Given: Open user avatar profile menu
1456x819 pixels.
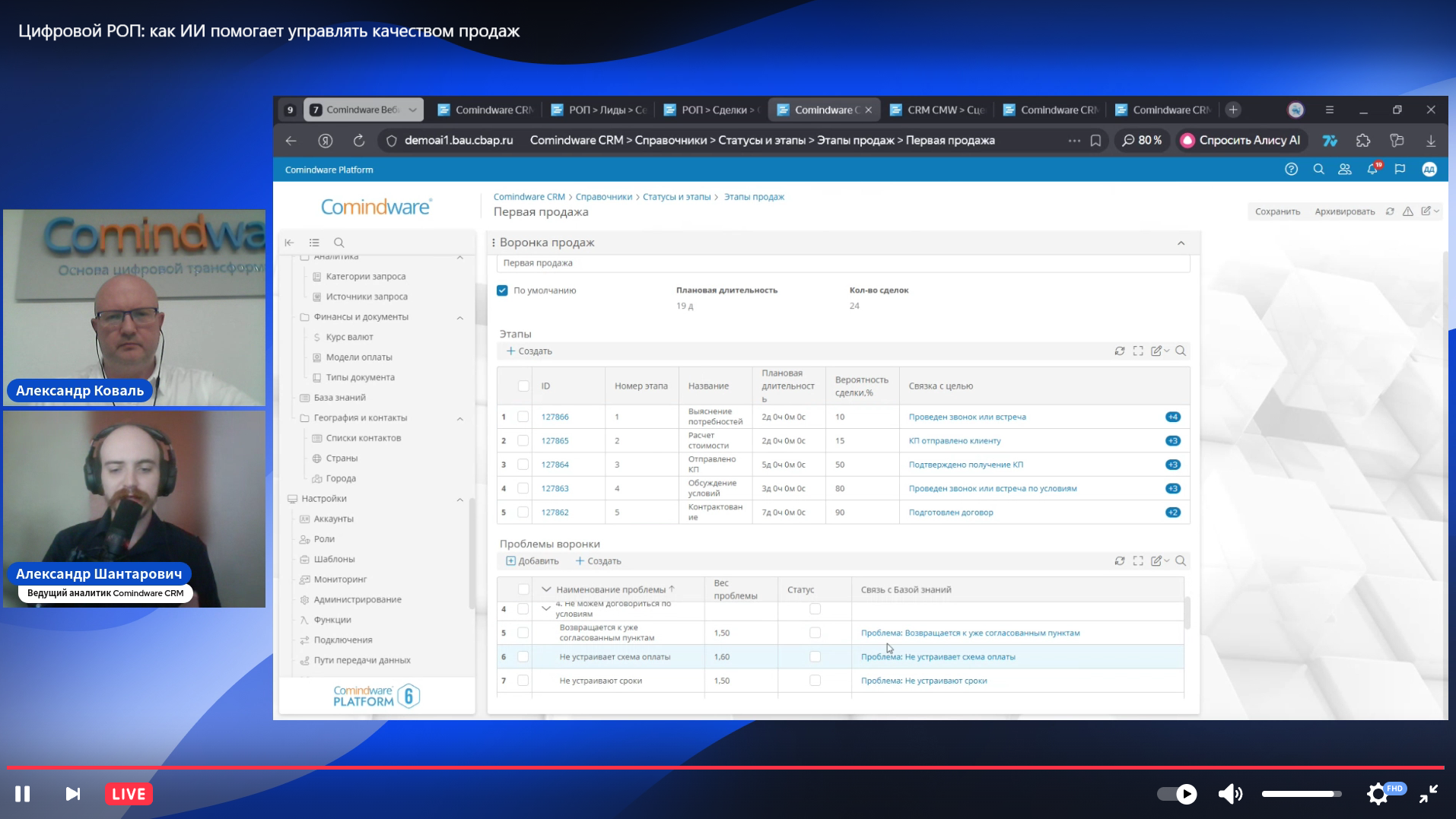Looking at the screenshot, I should [1429, 170].
